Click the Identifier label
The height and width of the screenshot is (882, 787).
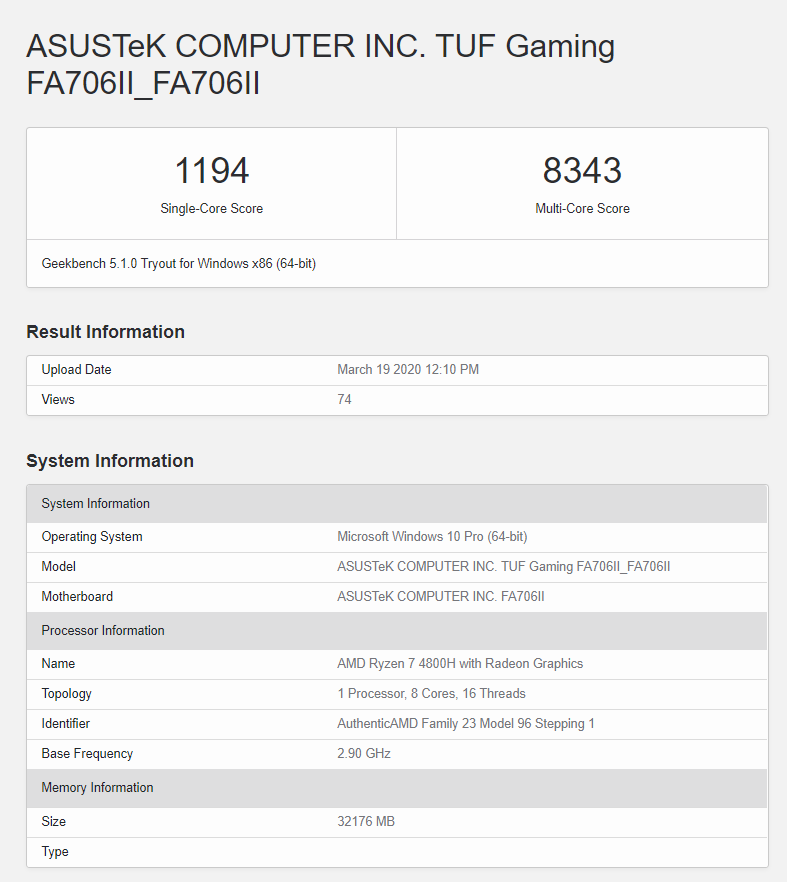coord(66,723)
